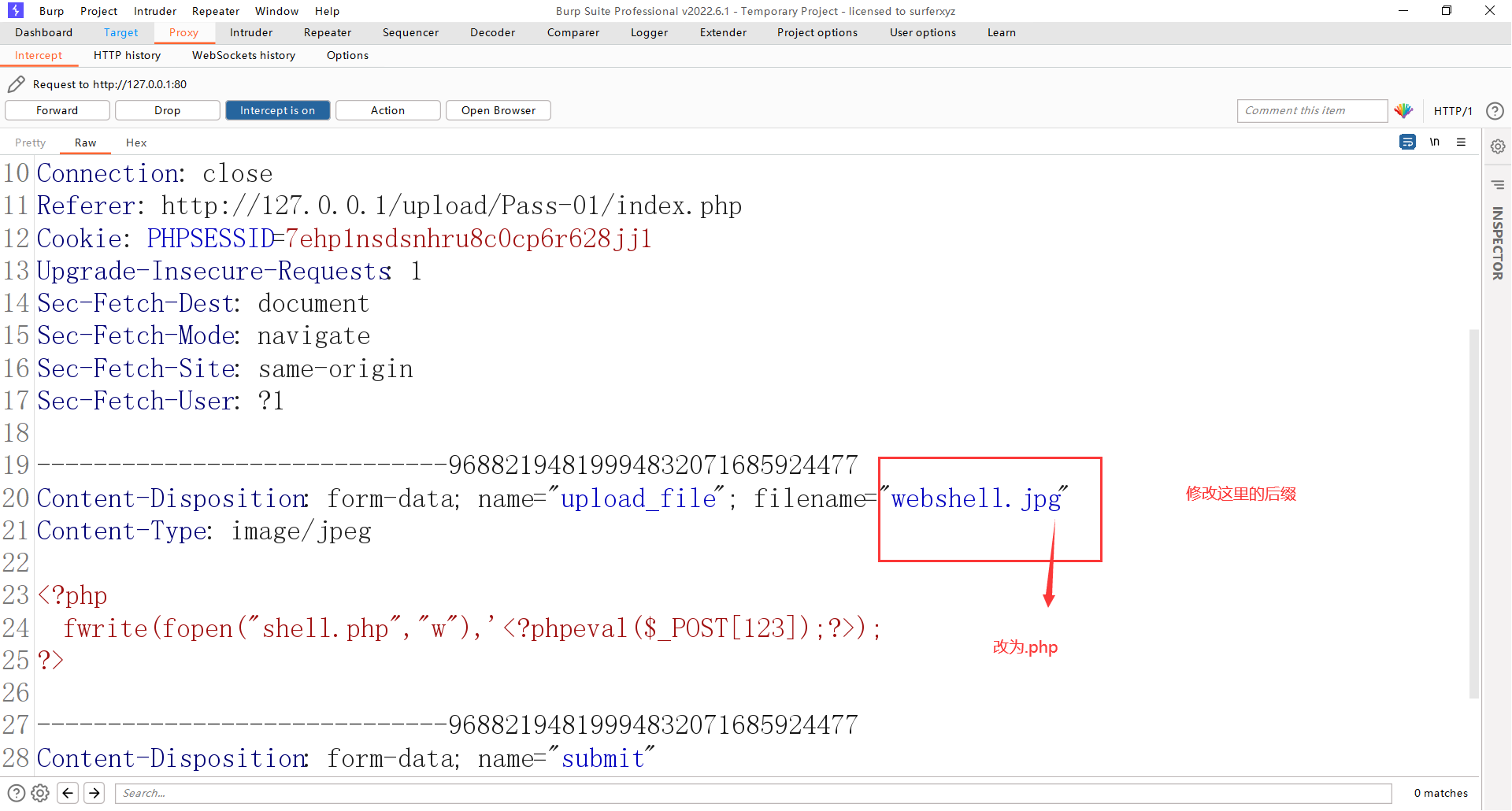
Task: Click the Inspector layout lines icon
Action: pos(1498,185)
